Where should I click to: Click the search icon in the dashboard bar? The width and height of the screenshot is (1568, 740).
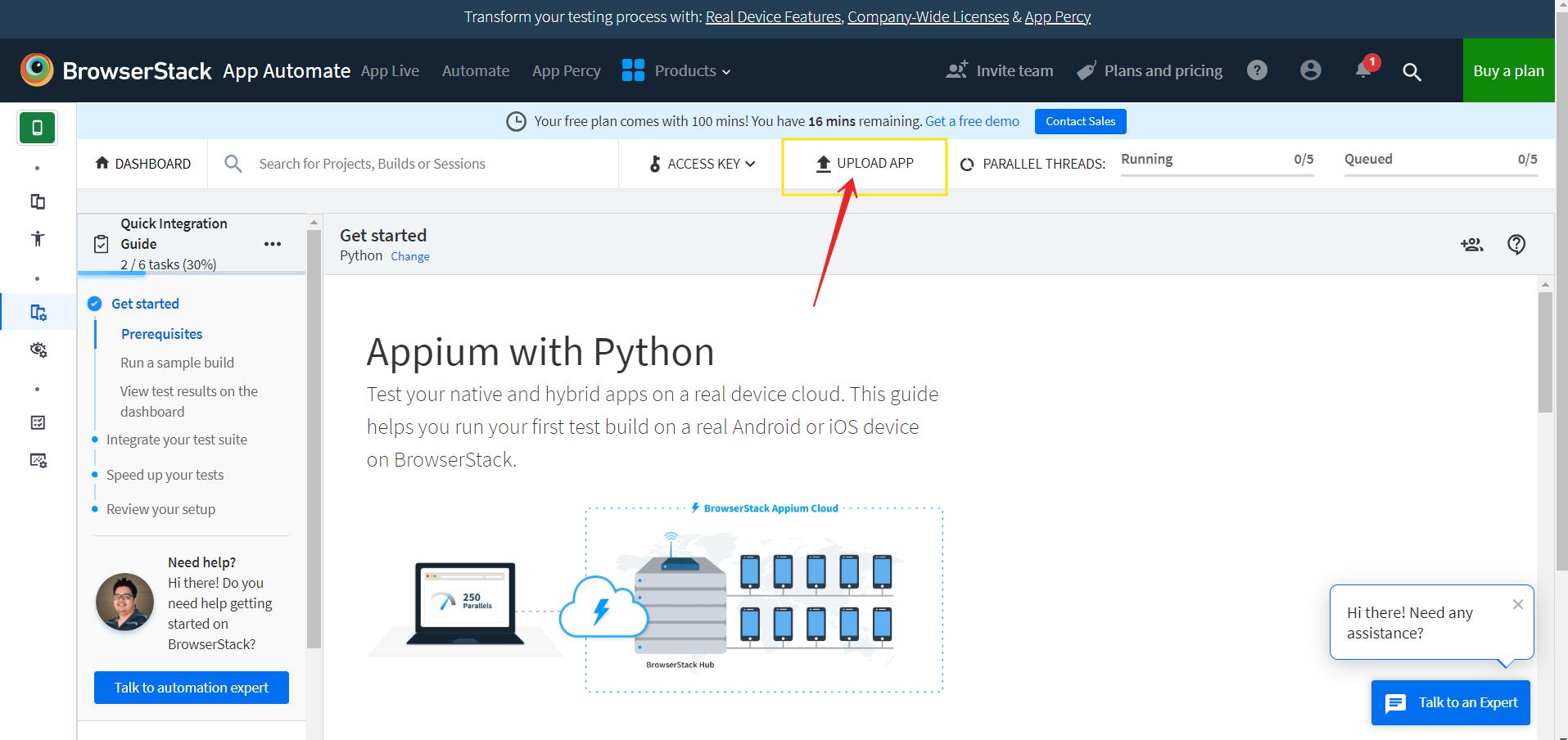(233, 164)
